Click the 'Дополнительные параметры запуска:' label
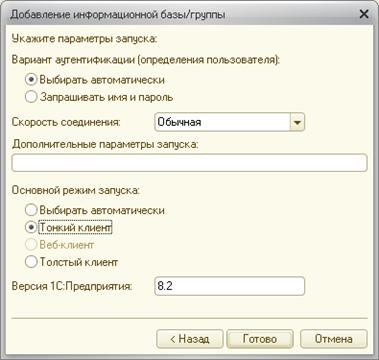379x360 pixels. tap(105, 144)
